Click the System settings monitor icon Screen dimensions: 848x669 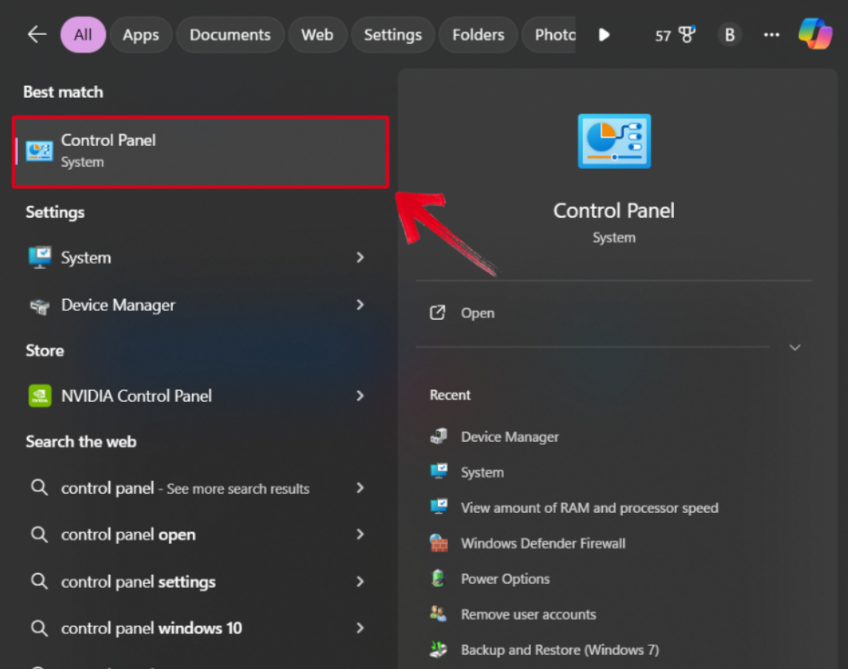[39, 257]
